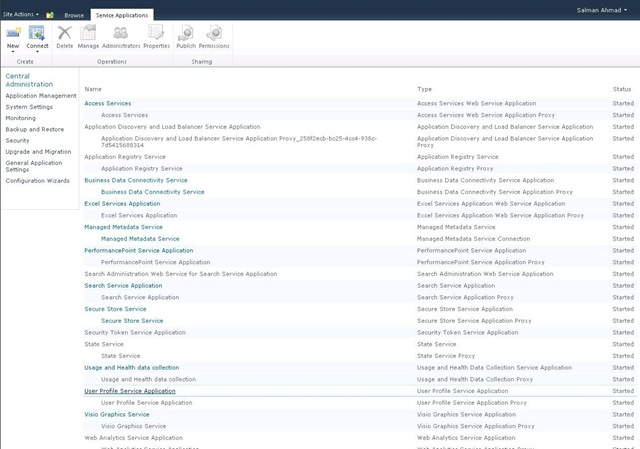Select indented State Service proxy row
The width and height of the screenshot is (640, 449).
tap(360, 356)
